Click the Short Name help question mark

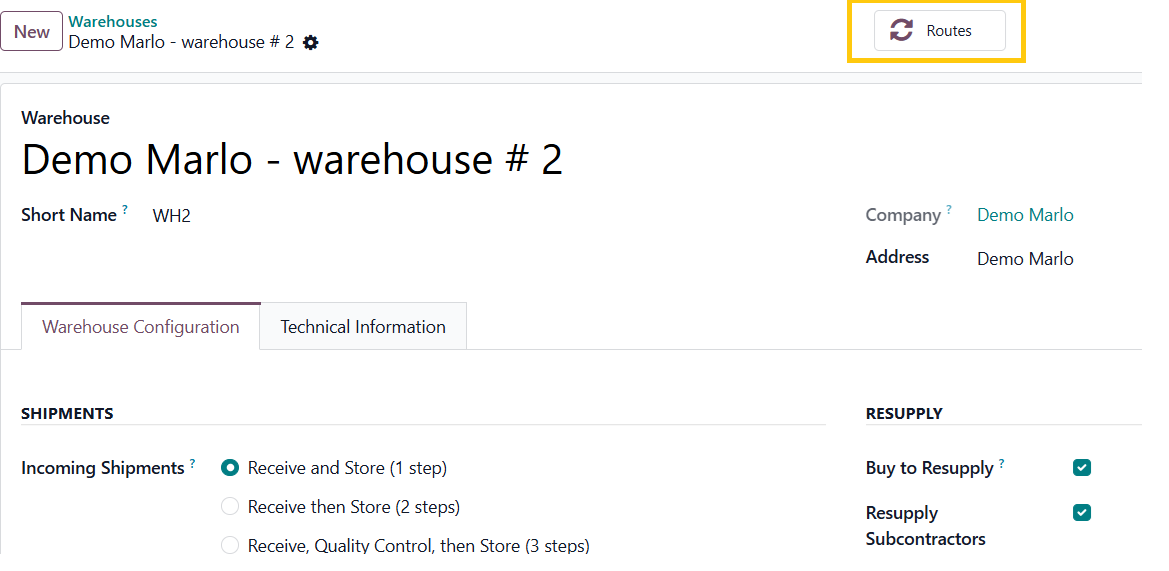click(x=125, y=210)
